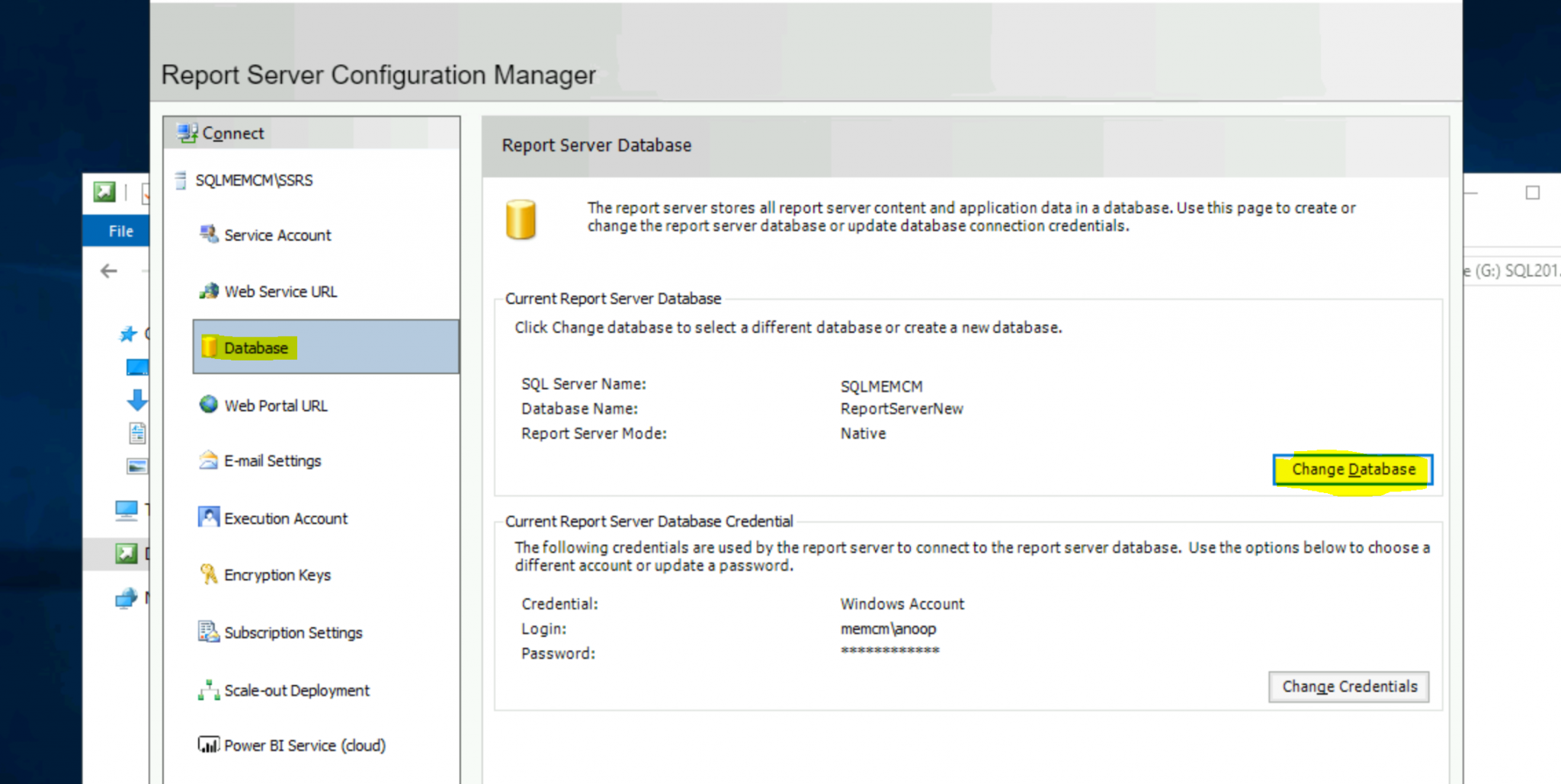This screenshot has width=1561, height=784.
Task: Click the monitor icon in the left panel
Action: point(127,509)
